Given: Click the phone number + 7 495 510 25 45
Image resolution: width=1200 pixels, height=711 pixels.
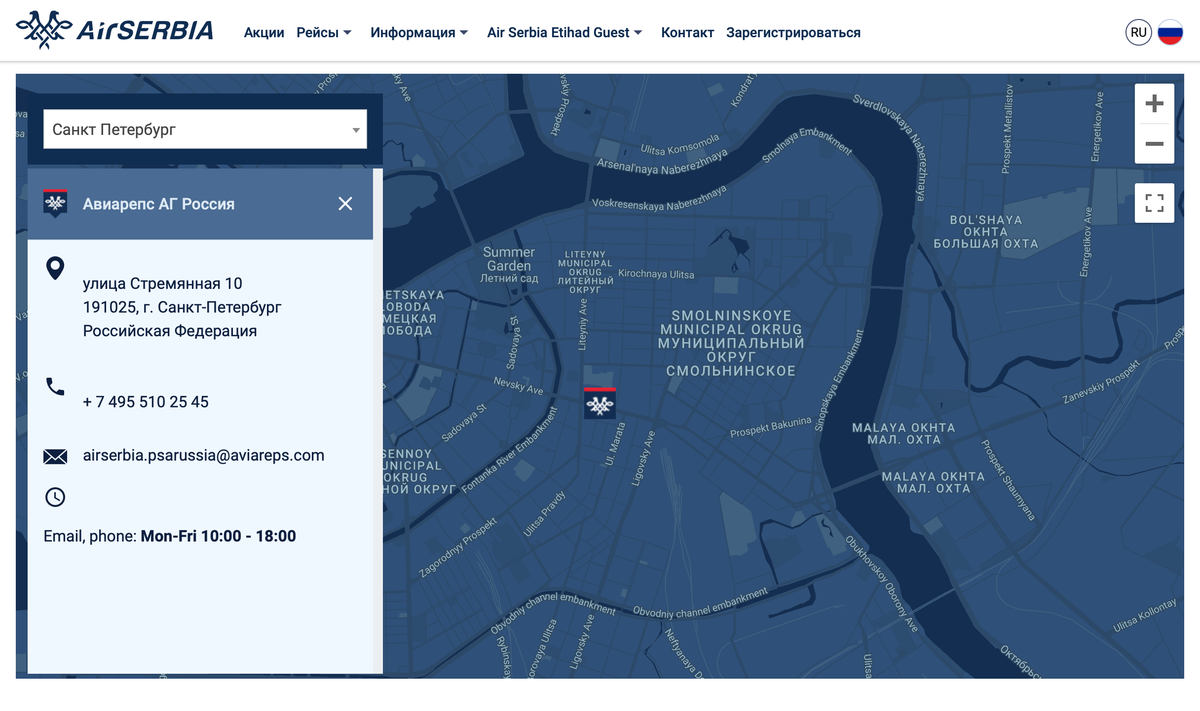Looking at the screenshot, I should 146,402.
